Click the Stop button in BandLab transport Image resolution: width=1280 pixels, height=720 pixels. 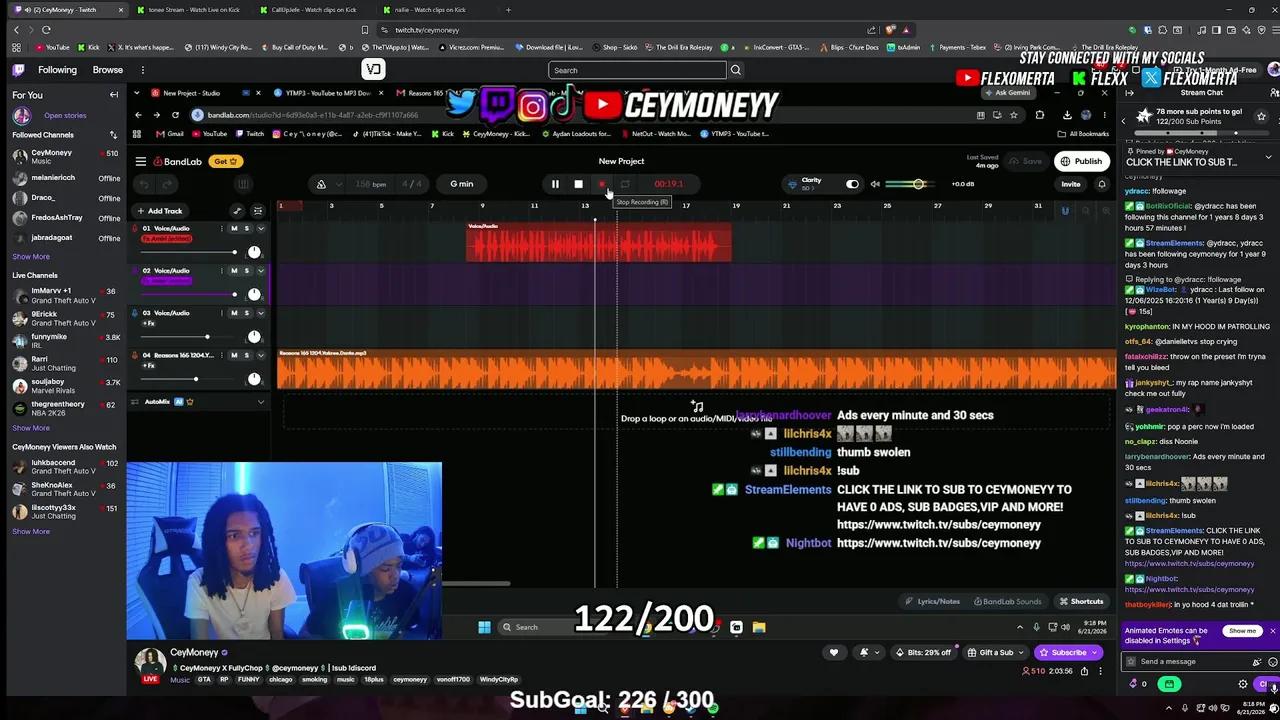pos(578,184)
